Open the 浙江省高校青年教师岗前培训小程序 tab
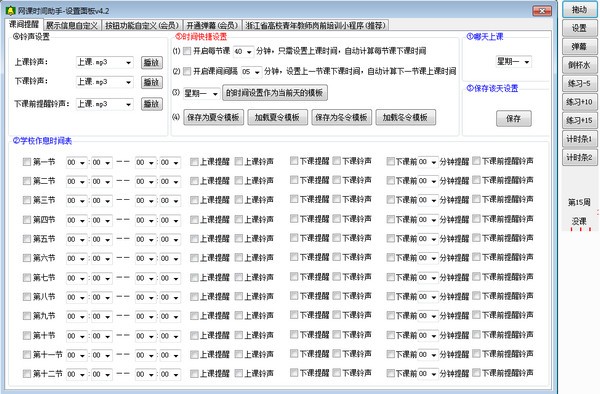Viewport: 600px width, 394px height. (x=315, y=25)
